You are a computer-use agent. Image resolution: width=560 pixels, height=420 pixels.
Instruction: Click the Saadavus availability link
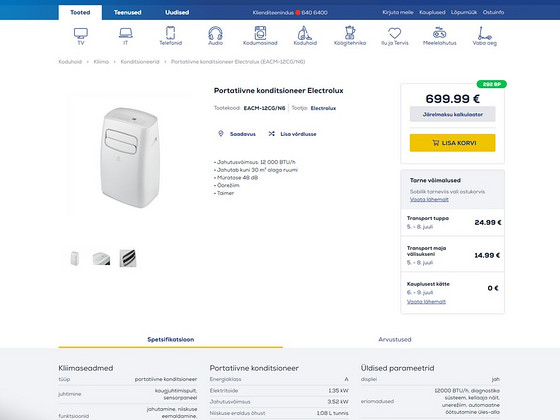[242, 134]
